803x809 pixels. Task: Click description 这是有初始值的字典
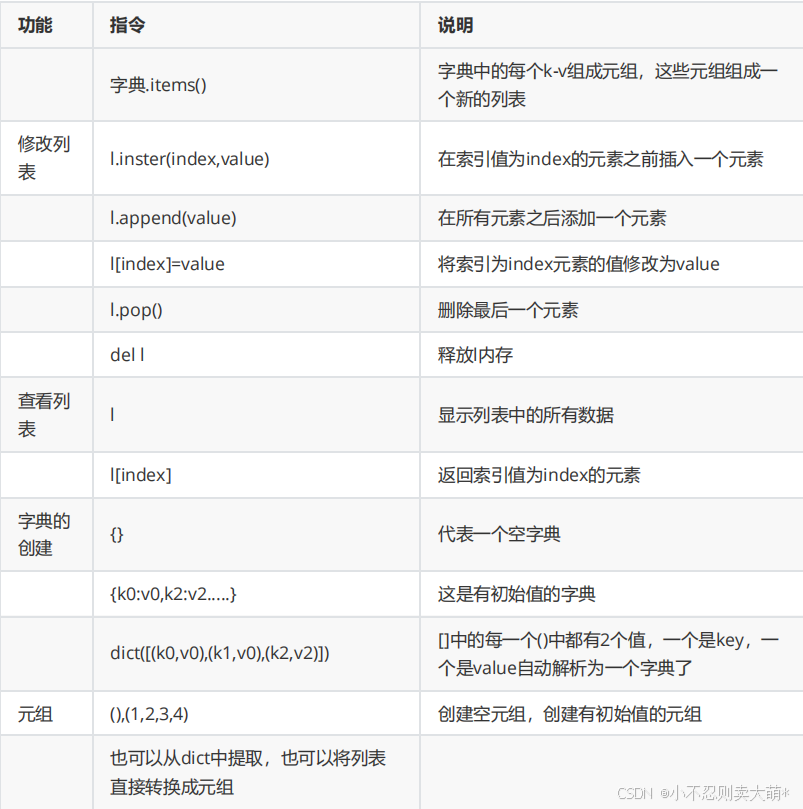pyautogui.click(x=517, y=594)
